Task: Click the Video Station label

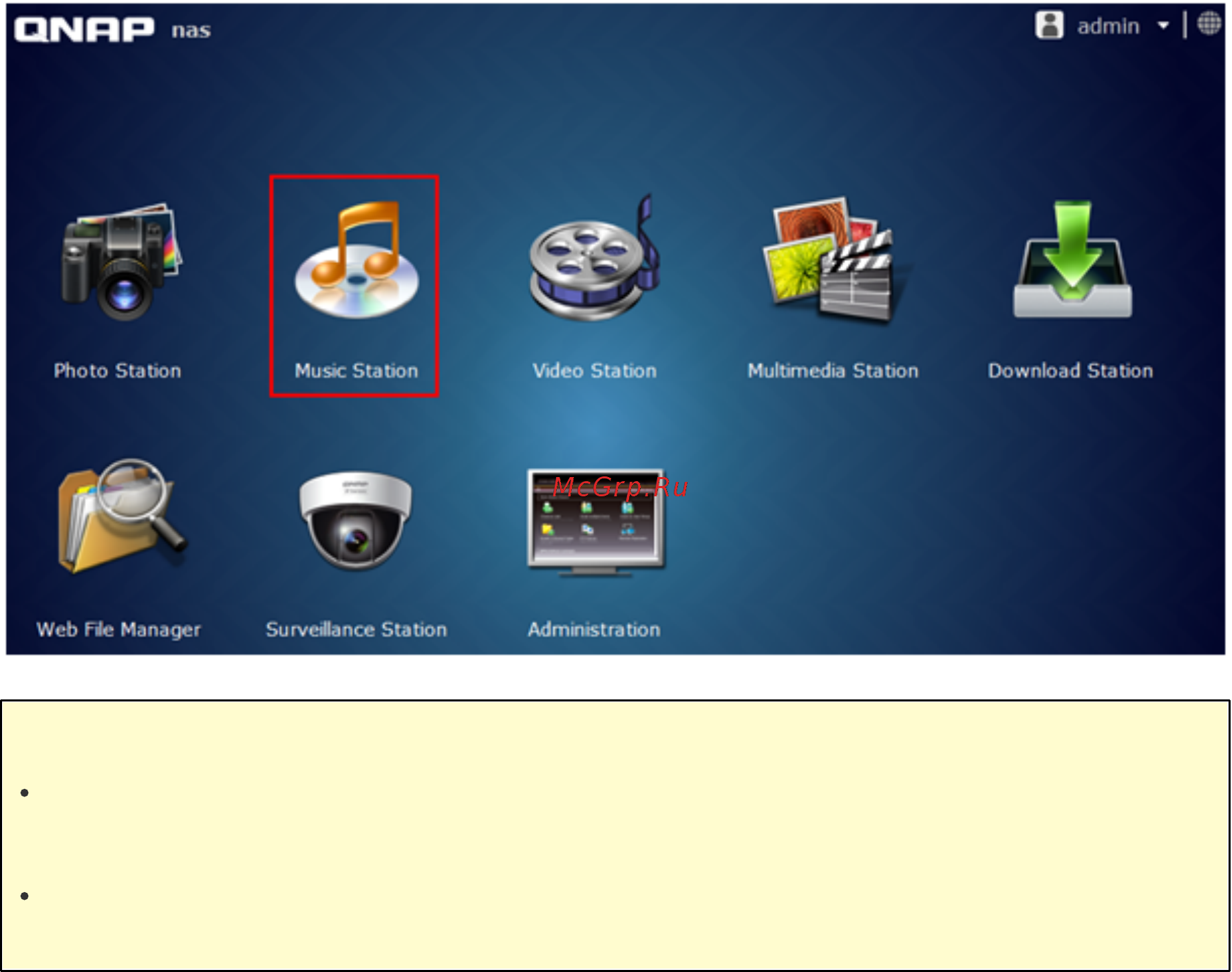Action: (595, 371)
